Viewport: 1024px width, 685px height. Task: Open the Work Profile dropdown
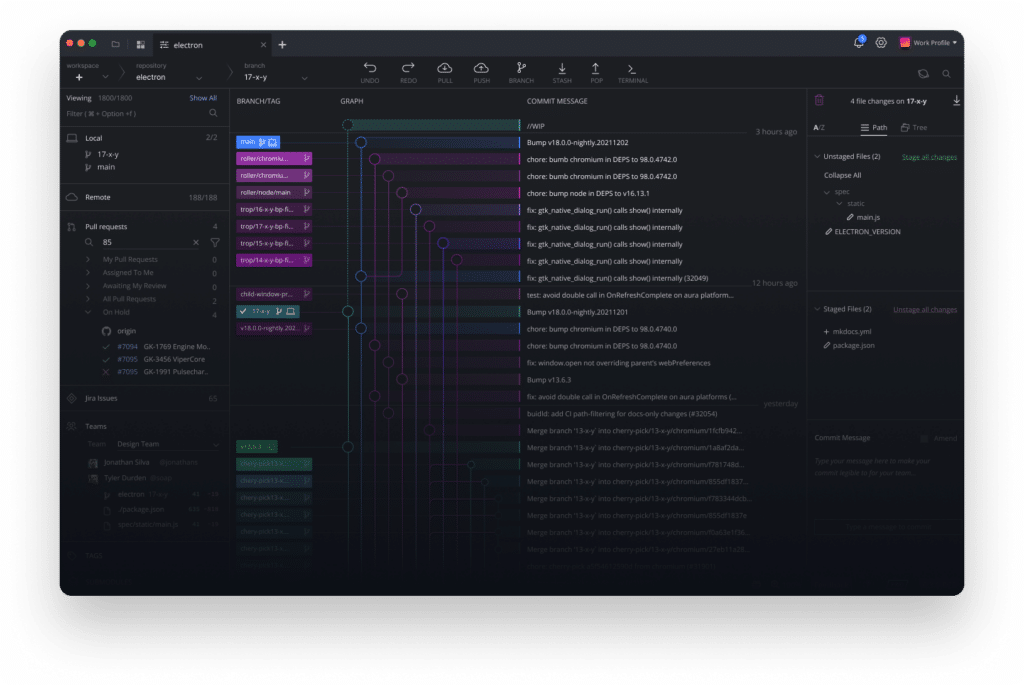[928, 42]
